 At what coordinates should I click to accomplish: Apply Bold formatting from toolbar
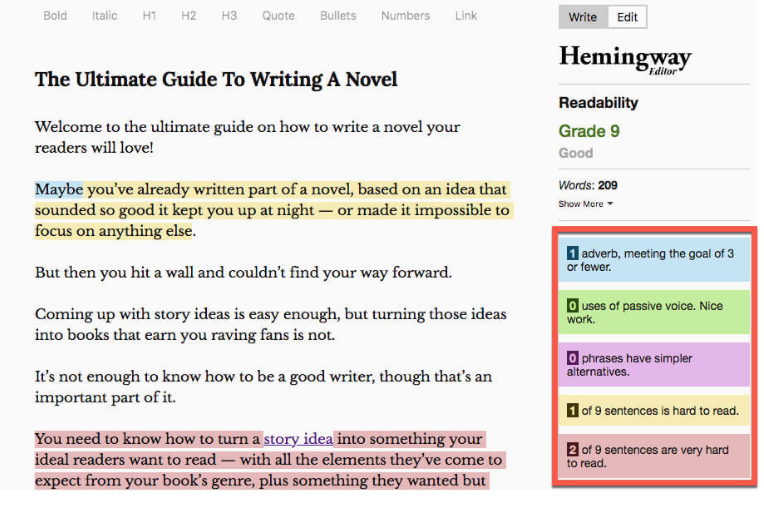pos(56,16)
